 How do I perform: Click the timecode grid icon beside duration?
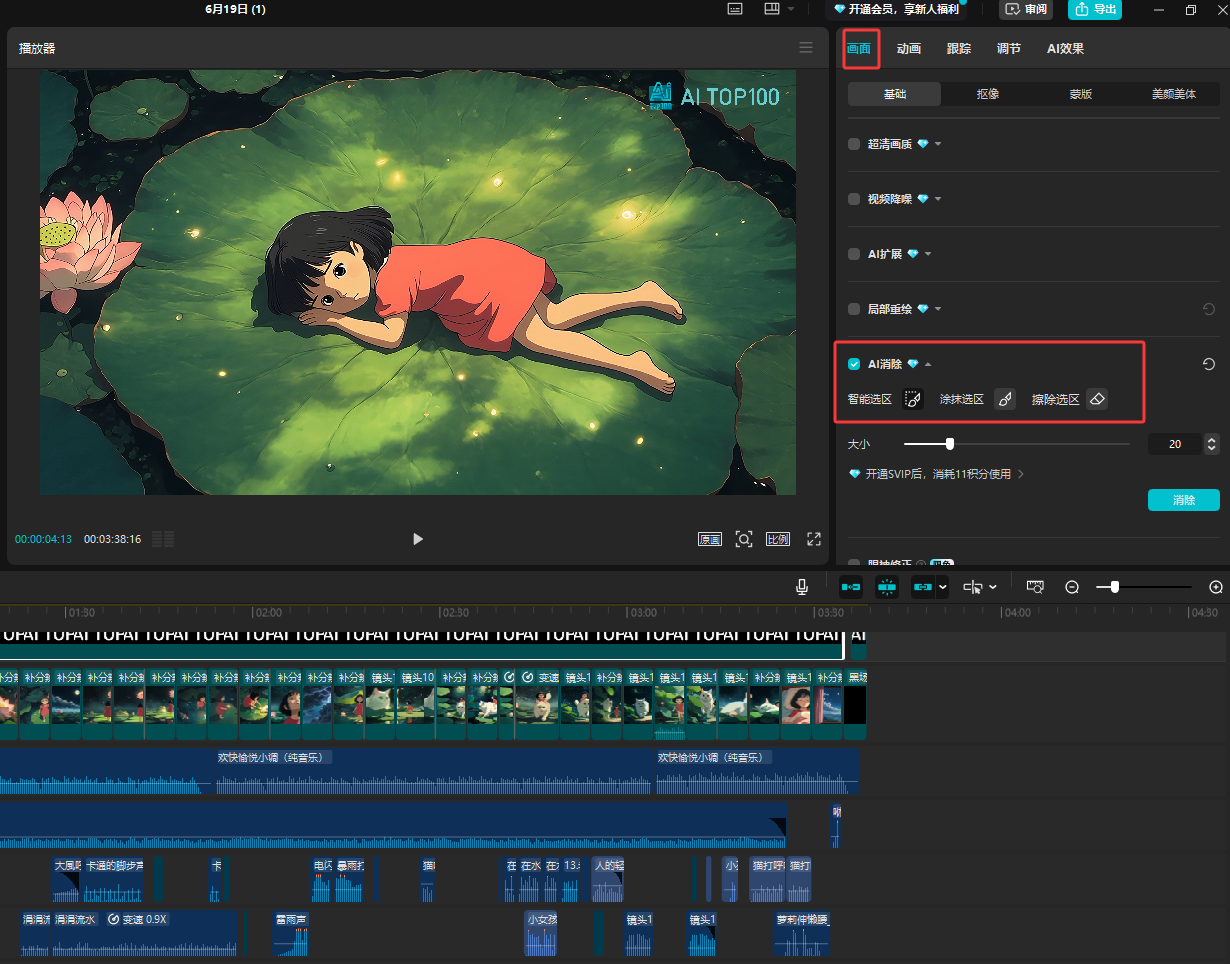point(163,539)
